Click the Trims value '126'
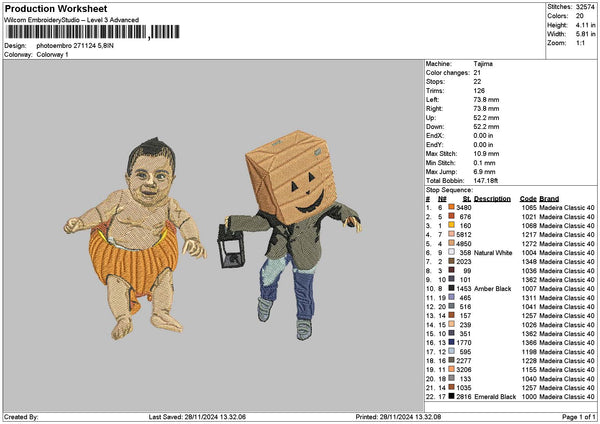Viewport: 600px width, 424px height. click(479, 91)
